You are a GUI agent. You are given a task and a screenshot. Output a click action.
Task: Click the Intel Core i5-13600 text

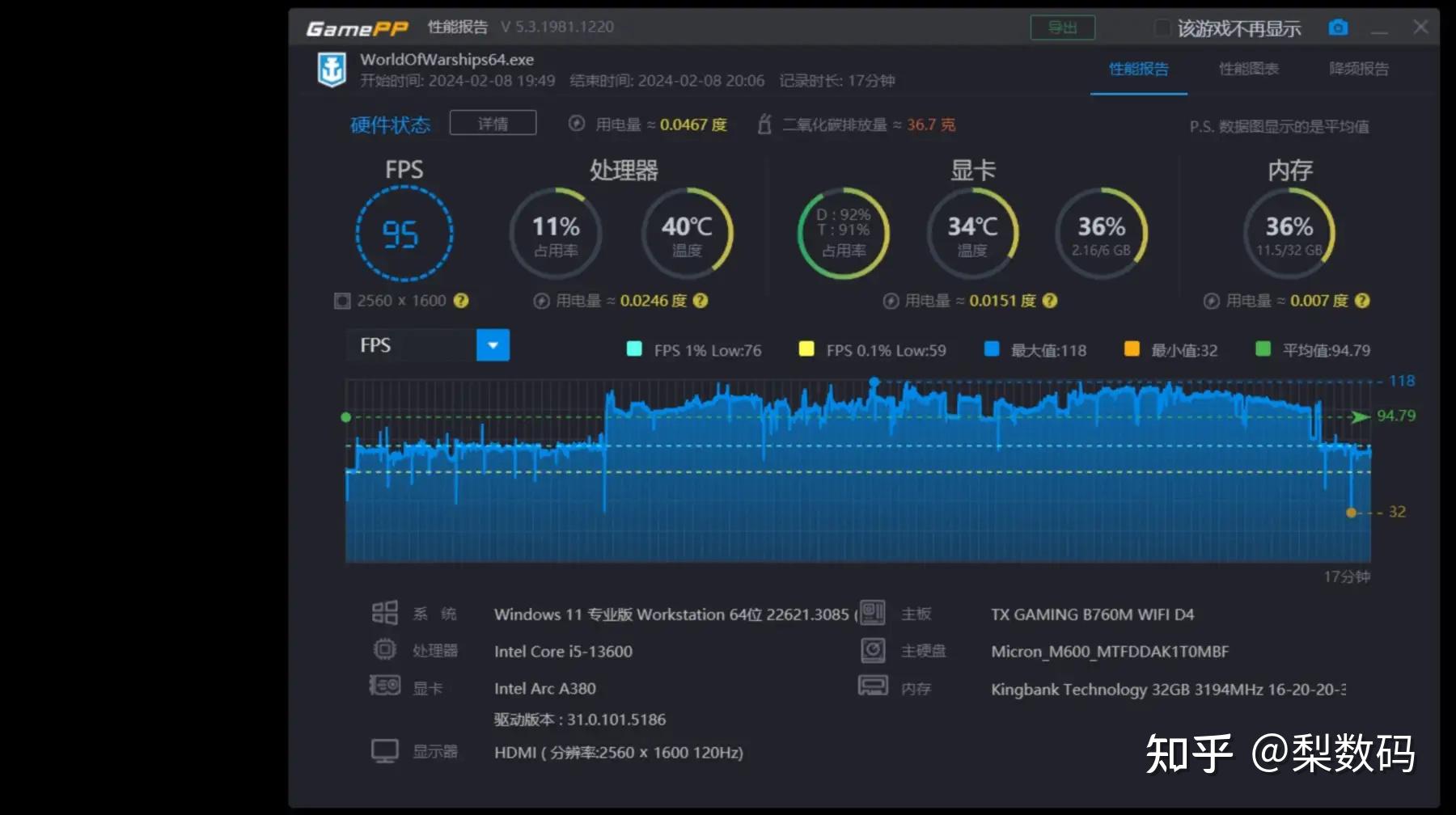(563, 651)
